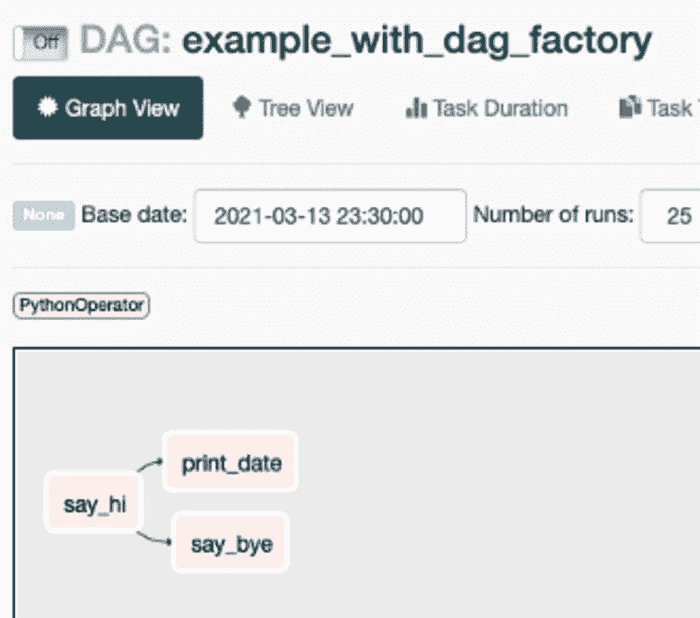Select the print_date task node
The height and width of the screenshot is (618, 700).
coord(231,463)
